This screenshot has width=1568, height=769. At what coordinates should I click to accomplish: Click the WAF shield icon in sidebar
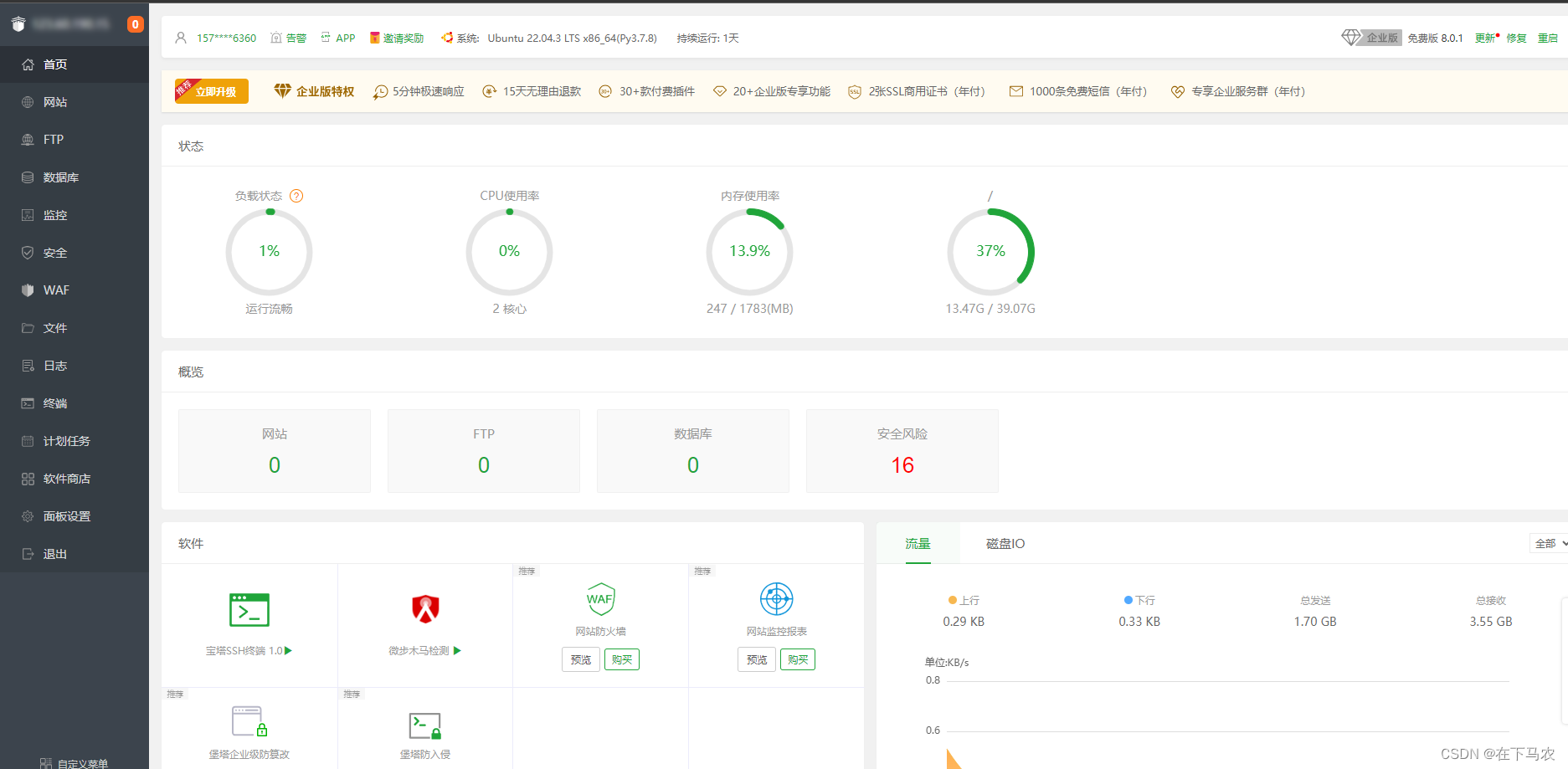pyautogui.click(x=28, y=290)
